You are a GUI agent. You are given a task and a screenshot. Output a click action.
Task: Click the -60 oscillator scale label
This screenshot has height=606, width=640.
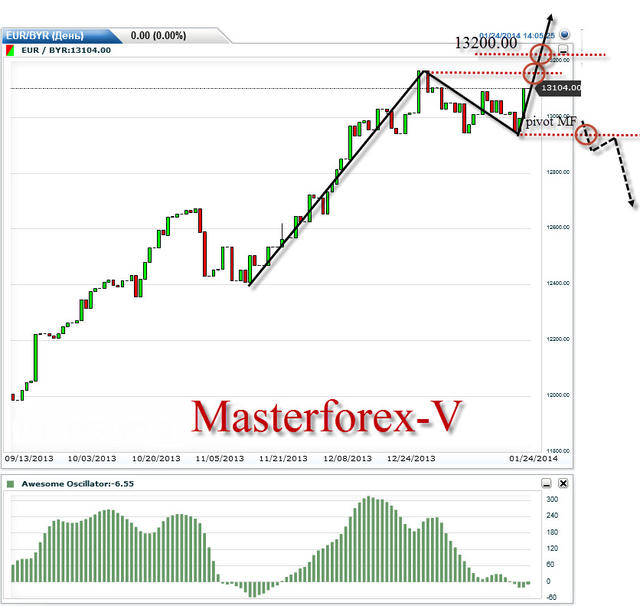[x=551, y=597]
